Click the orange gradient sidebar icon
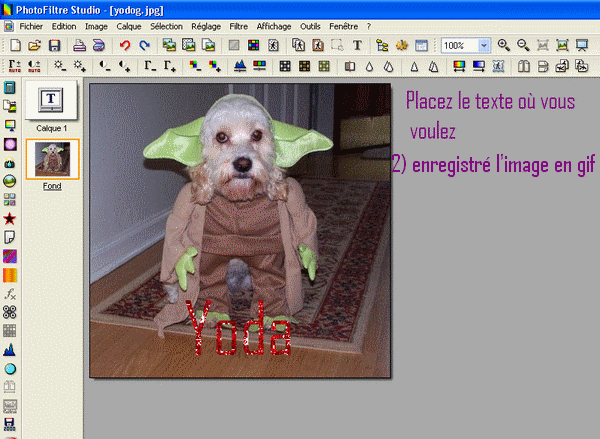 (x=10, y=275)
